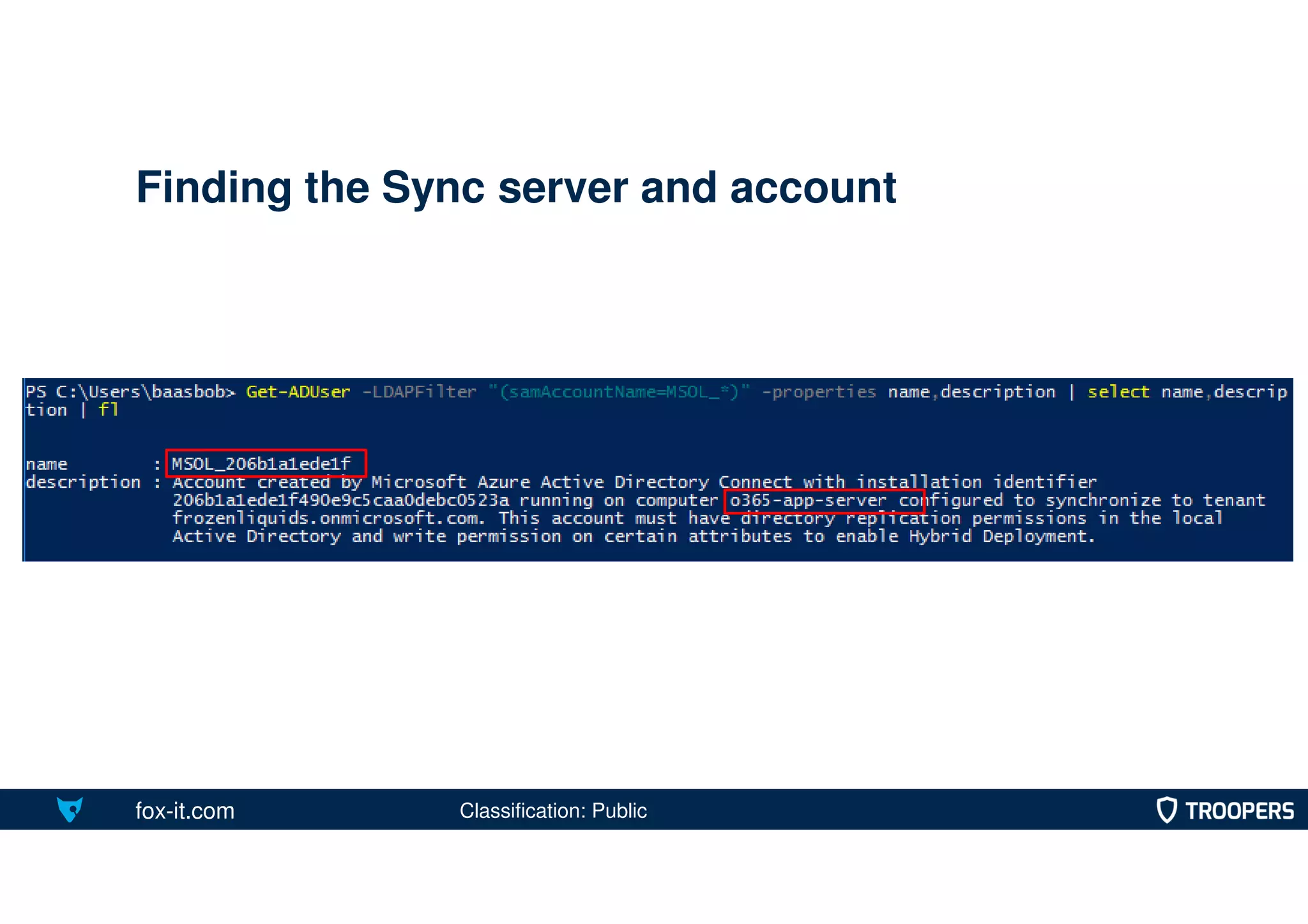1308x924 pixels.
Task: Click the 'Classification: Public' footer text
Action: [553, 810]
